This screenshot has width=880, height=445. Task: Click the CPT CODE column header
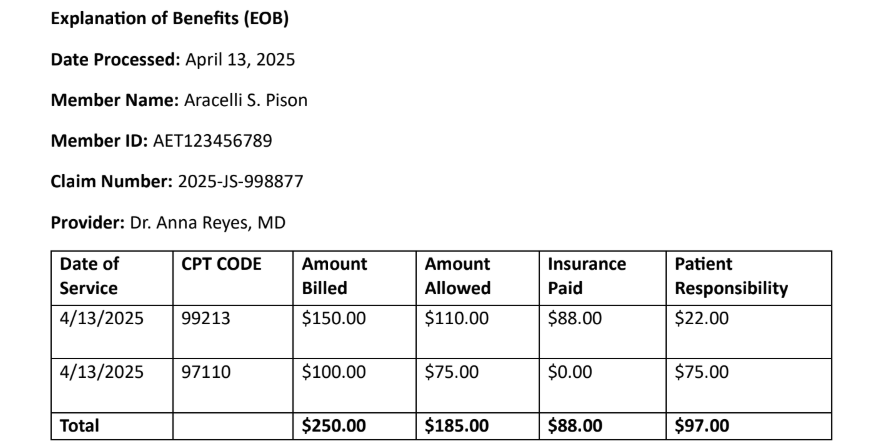tap(233, 278)
